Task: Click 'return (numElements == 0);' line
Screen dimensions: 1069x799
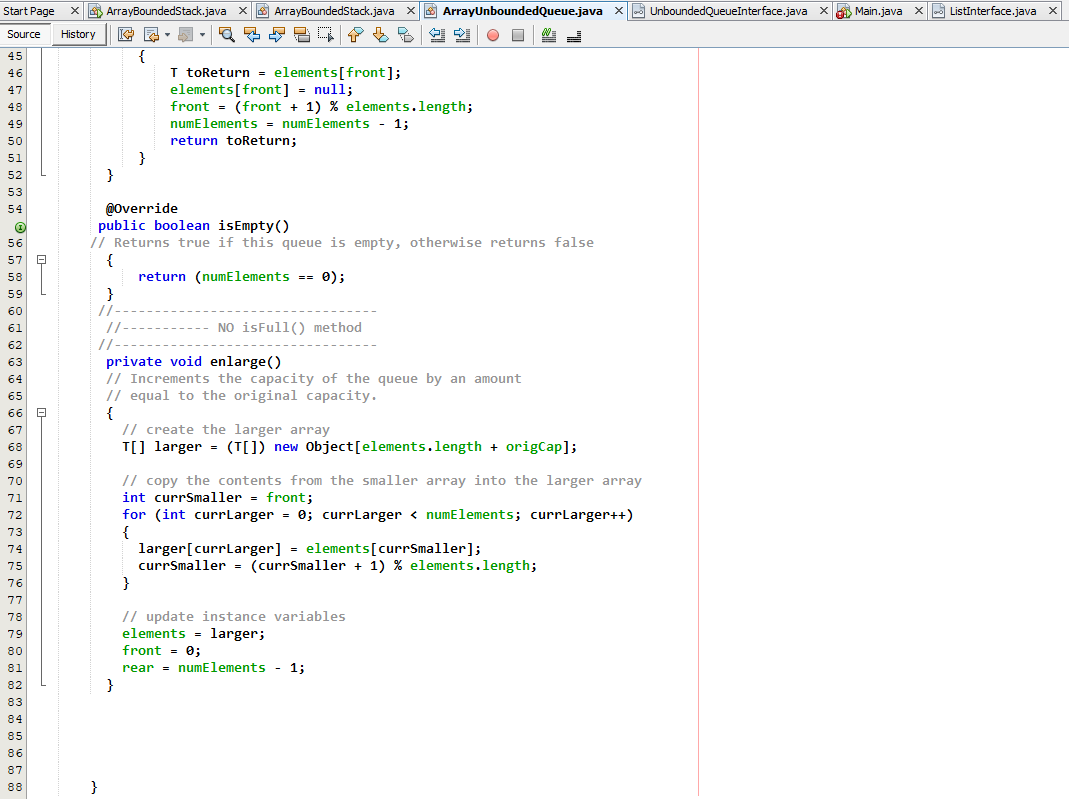Action: point(242,277)
